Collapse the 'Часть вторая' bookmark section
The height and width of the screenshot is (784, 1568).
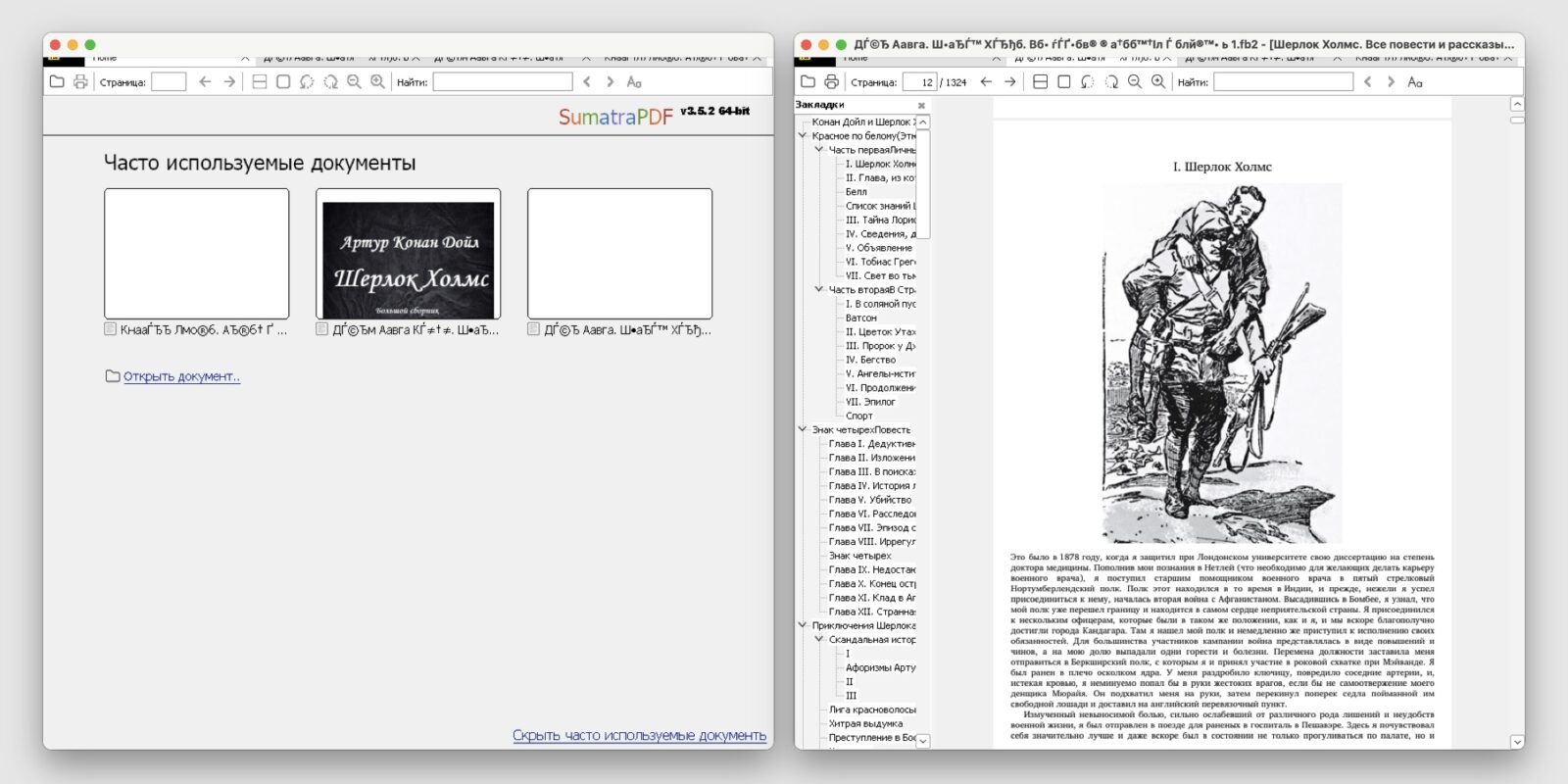click(x=819, y=290)
